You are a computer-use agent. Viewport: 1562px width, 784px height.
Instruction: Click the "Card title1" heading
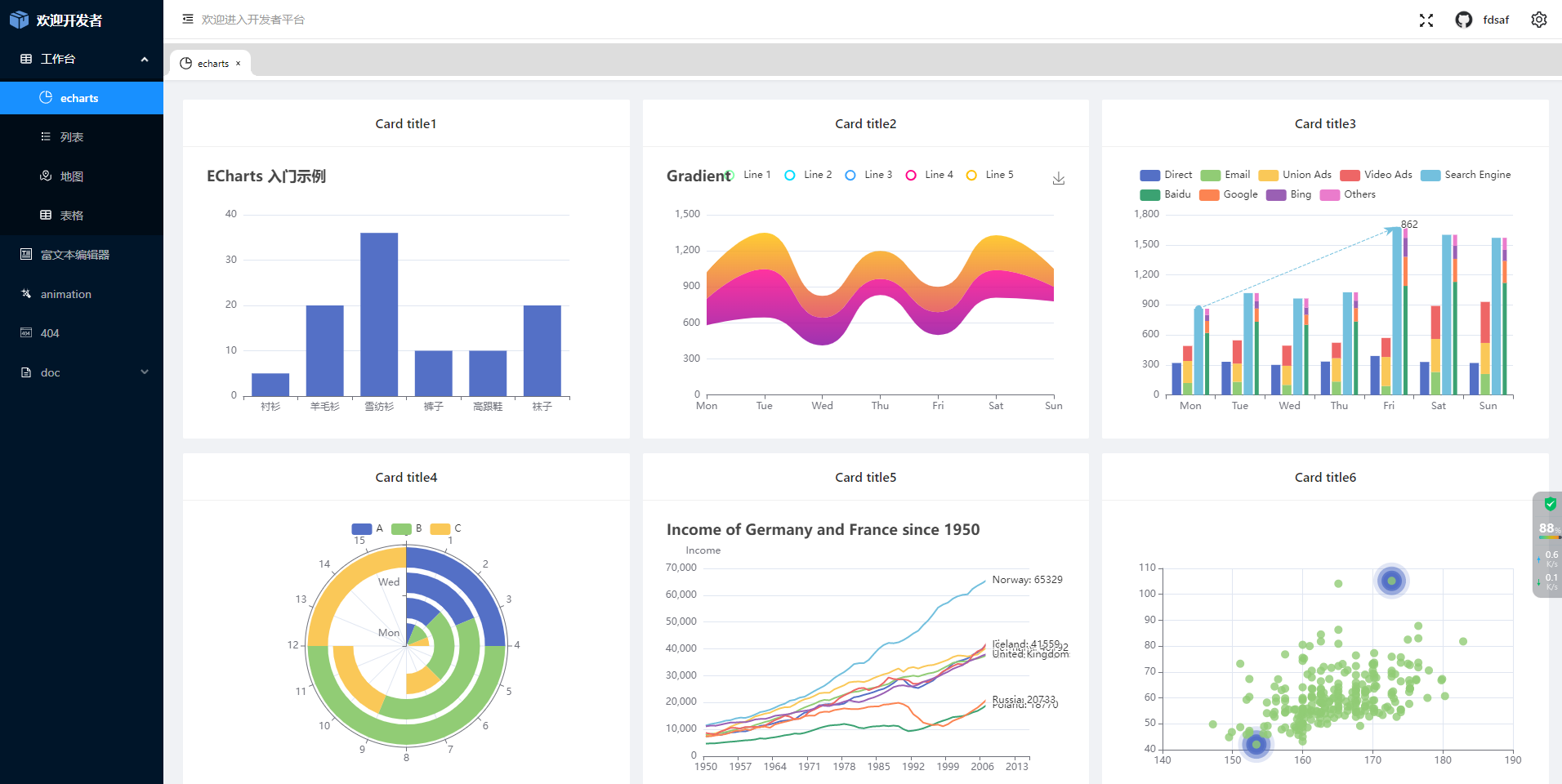click(406, 123)
